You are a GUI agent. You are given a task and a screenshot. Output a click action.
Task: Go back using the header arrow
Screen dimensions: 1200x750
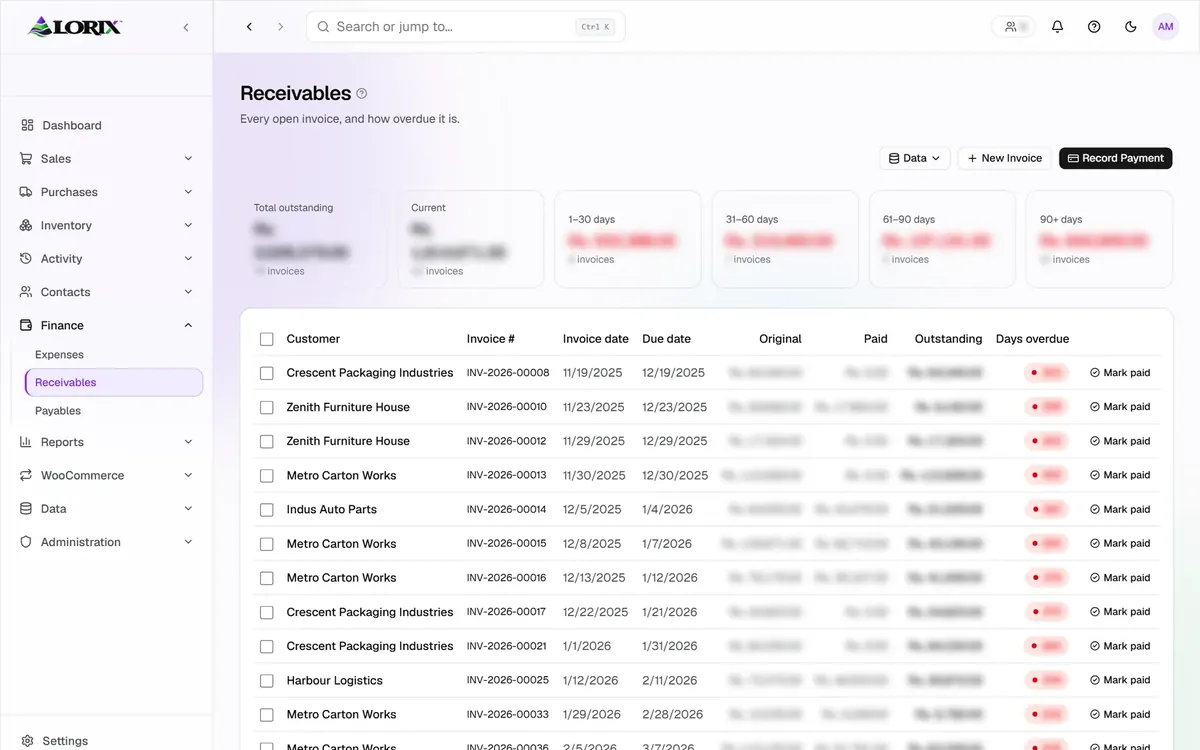[249, 27]
